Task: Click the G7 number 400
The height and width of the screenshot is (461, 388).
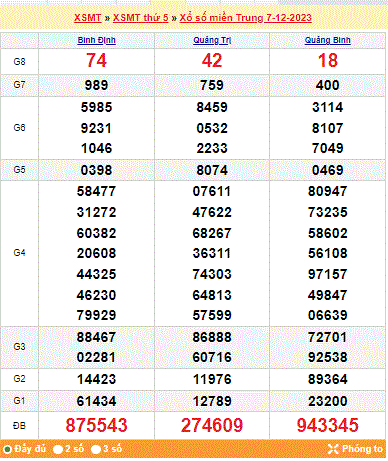Action: point(328,85)
